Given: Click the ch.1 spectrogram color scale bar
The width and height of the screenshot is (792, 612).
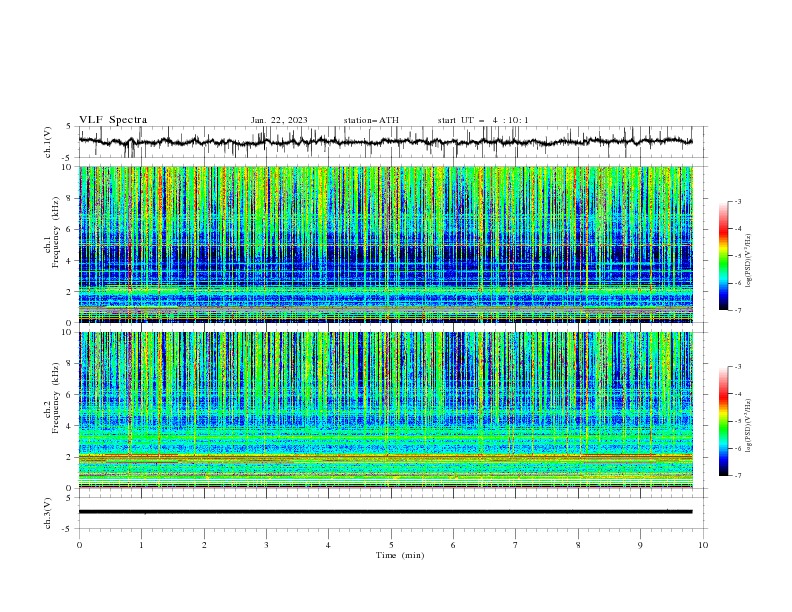Looking at the screenshot, I should tap(723, 256).
